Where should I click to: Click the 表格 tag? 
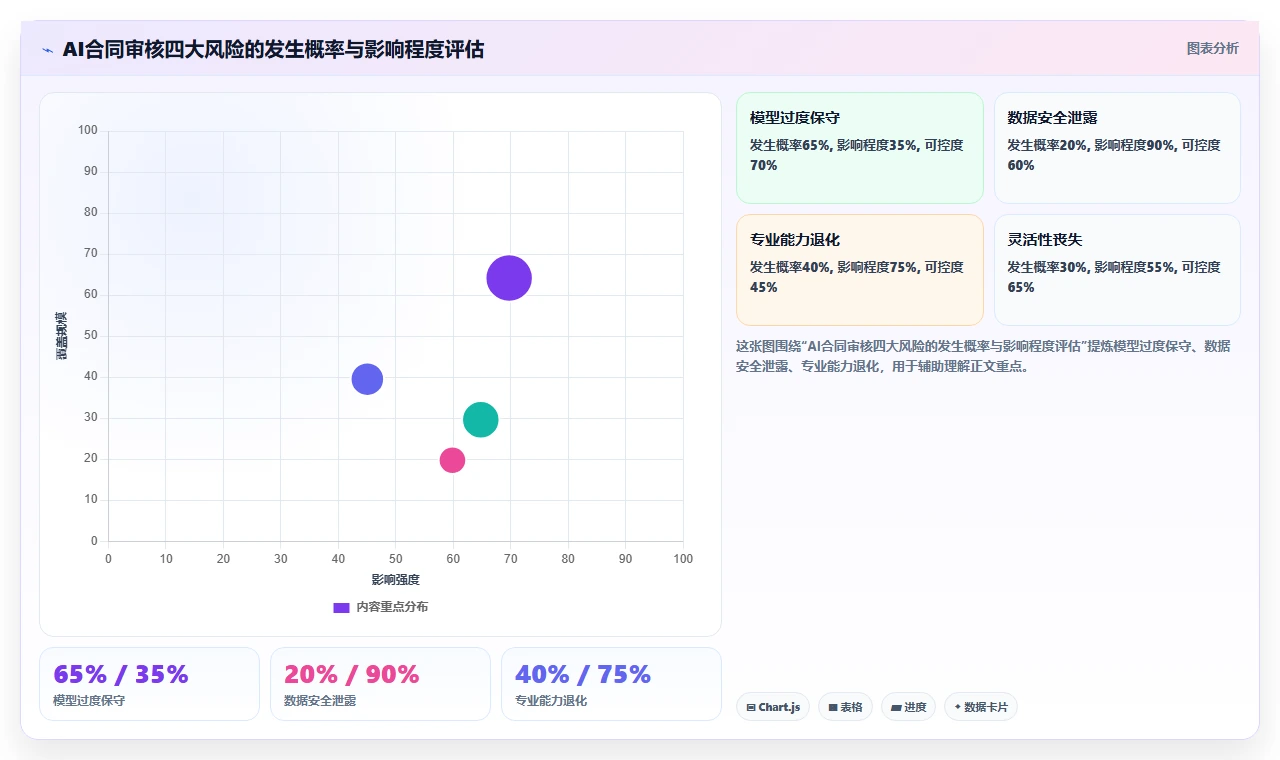point(845,707)
